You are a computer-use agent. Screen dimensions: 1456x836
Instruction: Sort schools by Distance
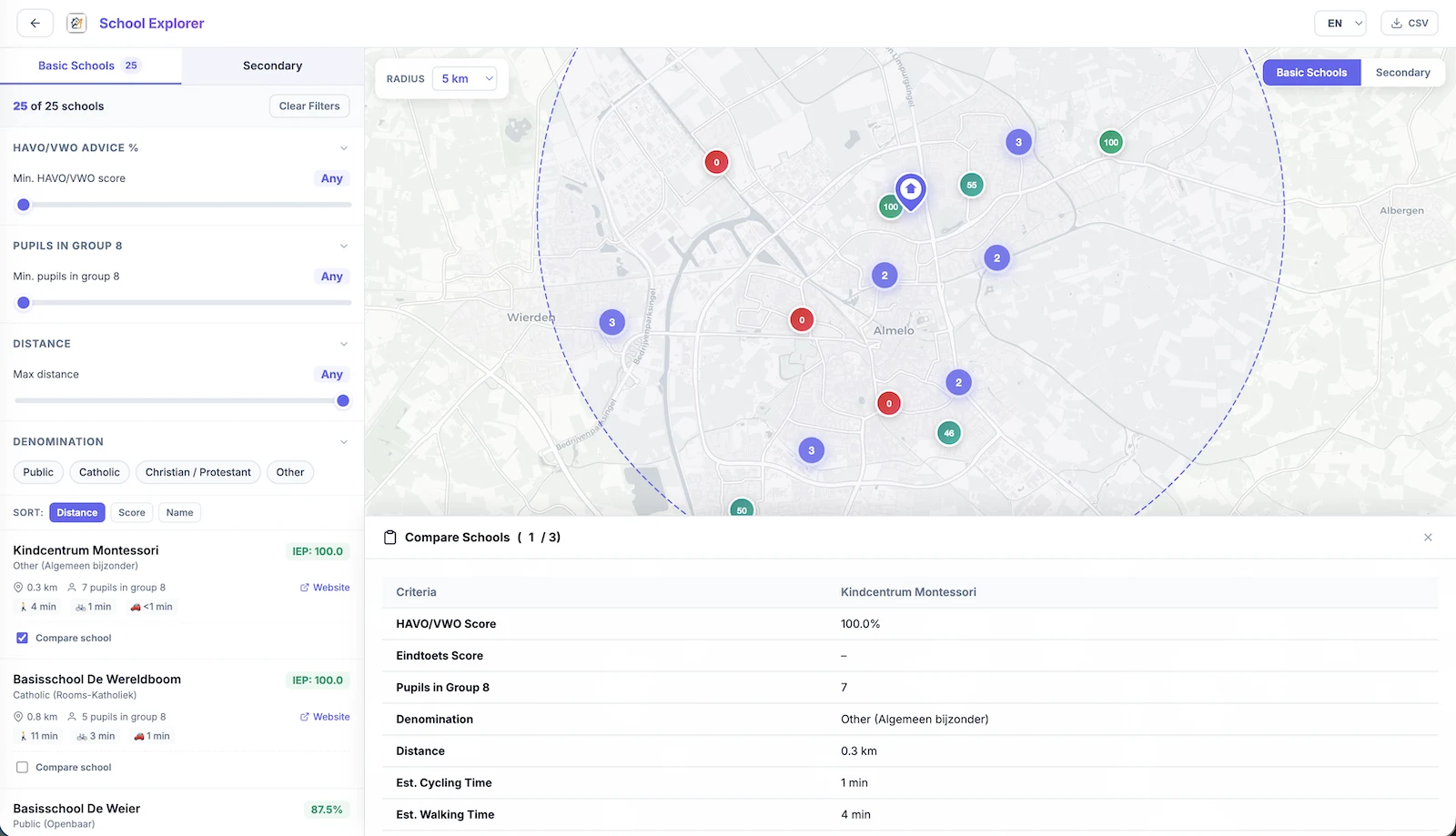click(77, 512)
